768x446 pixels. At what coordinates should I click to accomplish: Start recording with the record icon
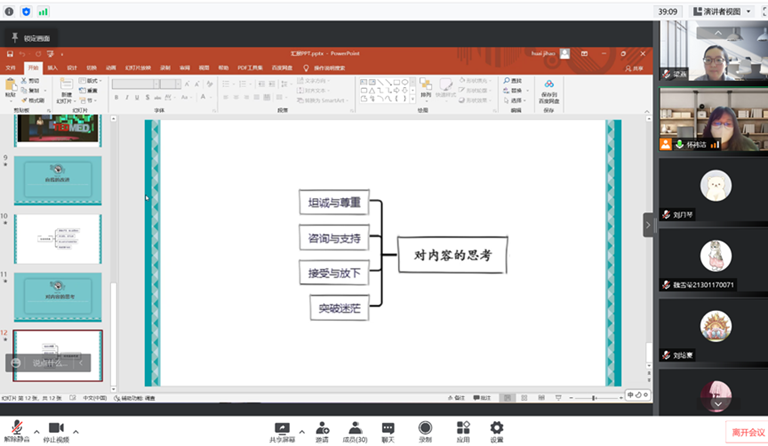click(x=425, y=428)
